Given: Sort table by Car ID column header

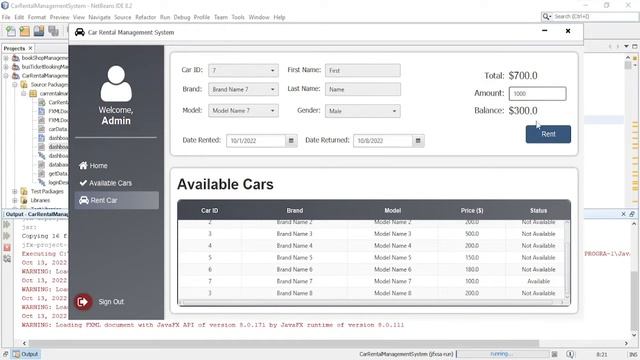Looking at the screenshot, I should (209, 211).
